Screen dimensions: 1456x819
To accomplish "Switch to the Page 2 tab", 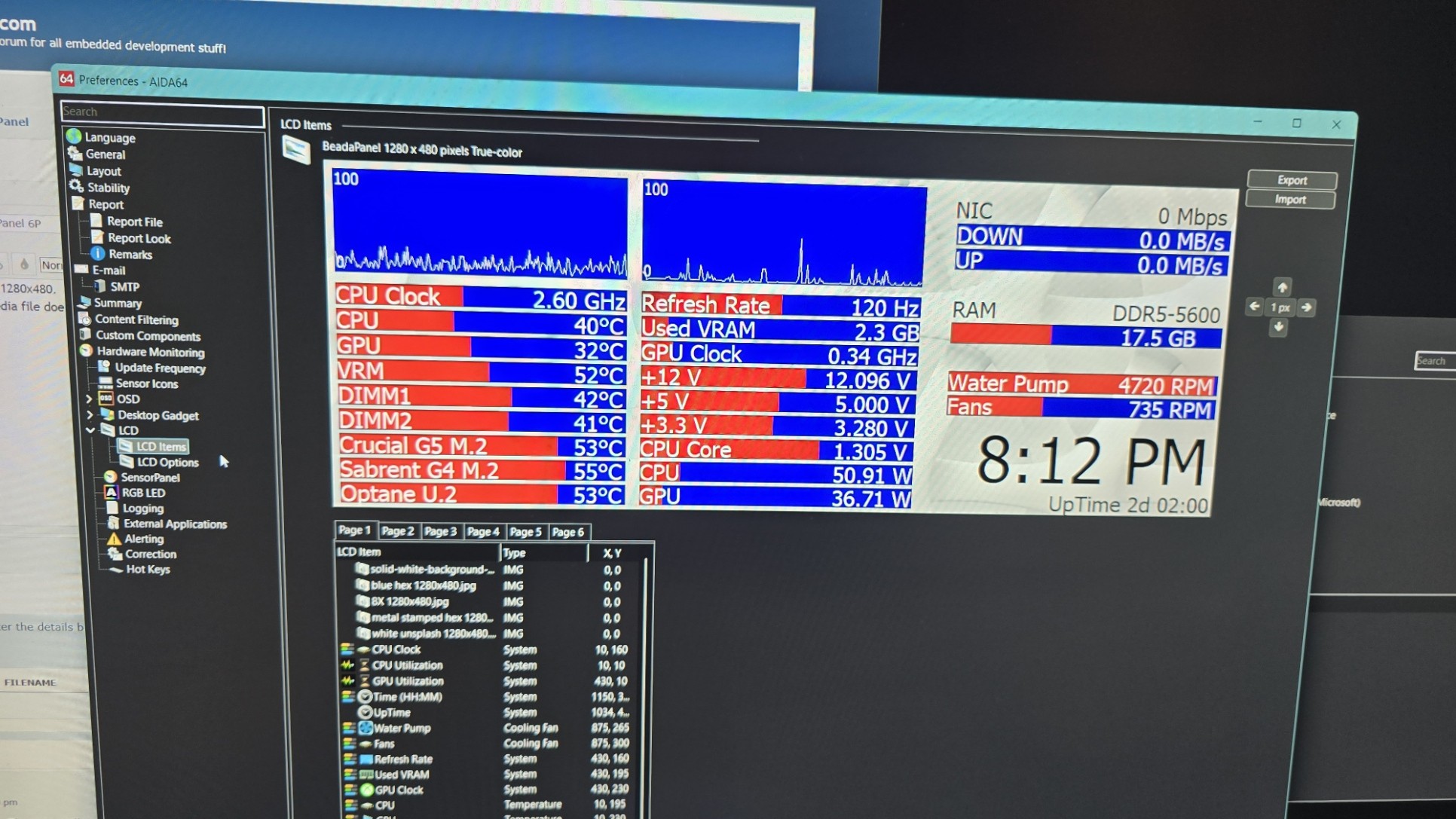I will click(x=397, y=531).
